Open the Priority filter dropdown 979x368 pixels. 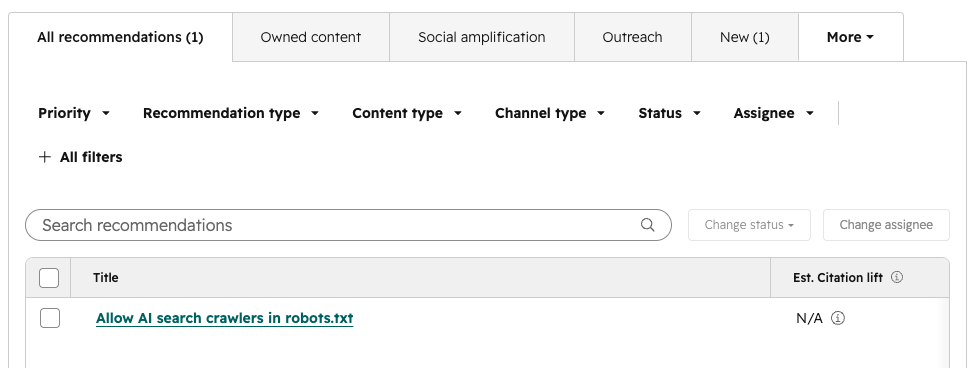(x=74, y=113)
